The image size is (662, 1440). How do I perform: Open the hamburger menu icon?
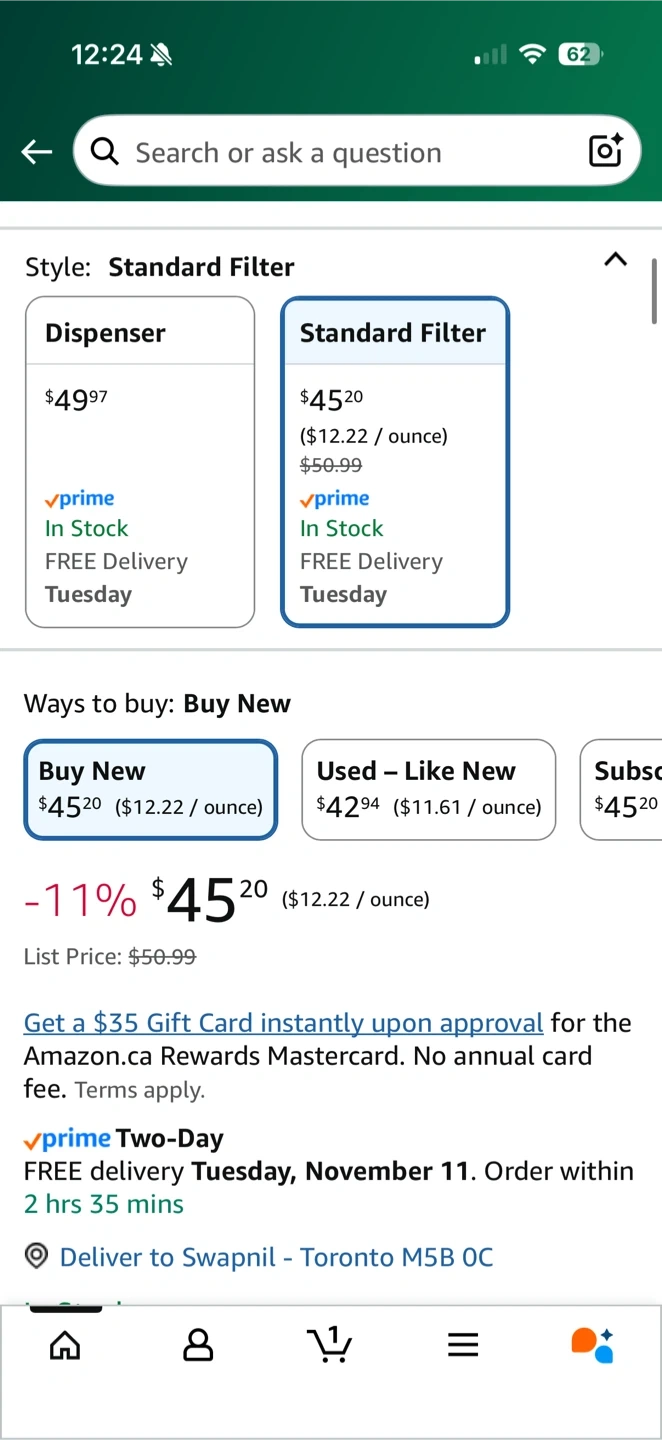coord(463,1345)
